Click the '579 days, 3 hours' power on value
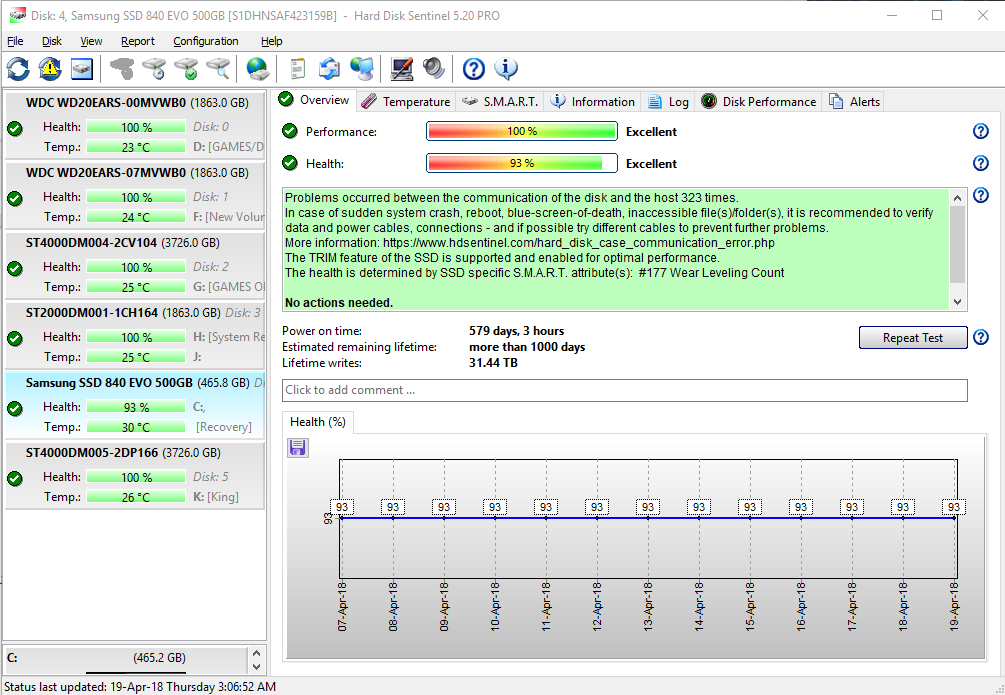This screenshot has height=695, width=1005. (517, 331)
